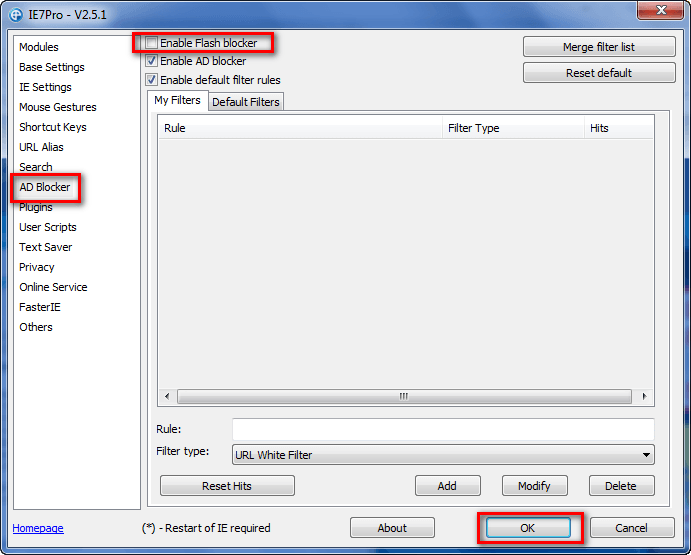Select URL Alias in sidebar

click(41, 147)
